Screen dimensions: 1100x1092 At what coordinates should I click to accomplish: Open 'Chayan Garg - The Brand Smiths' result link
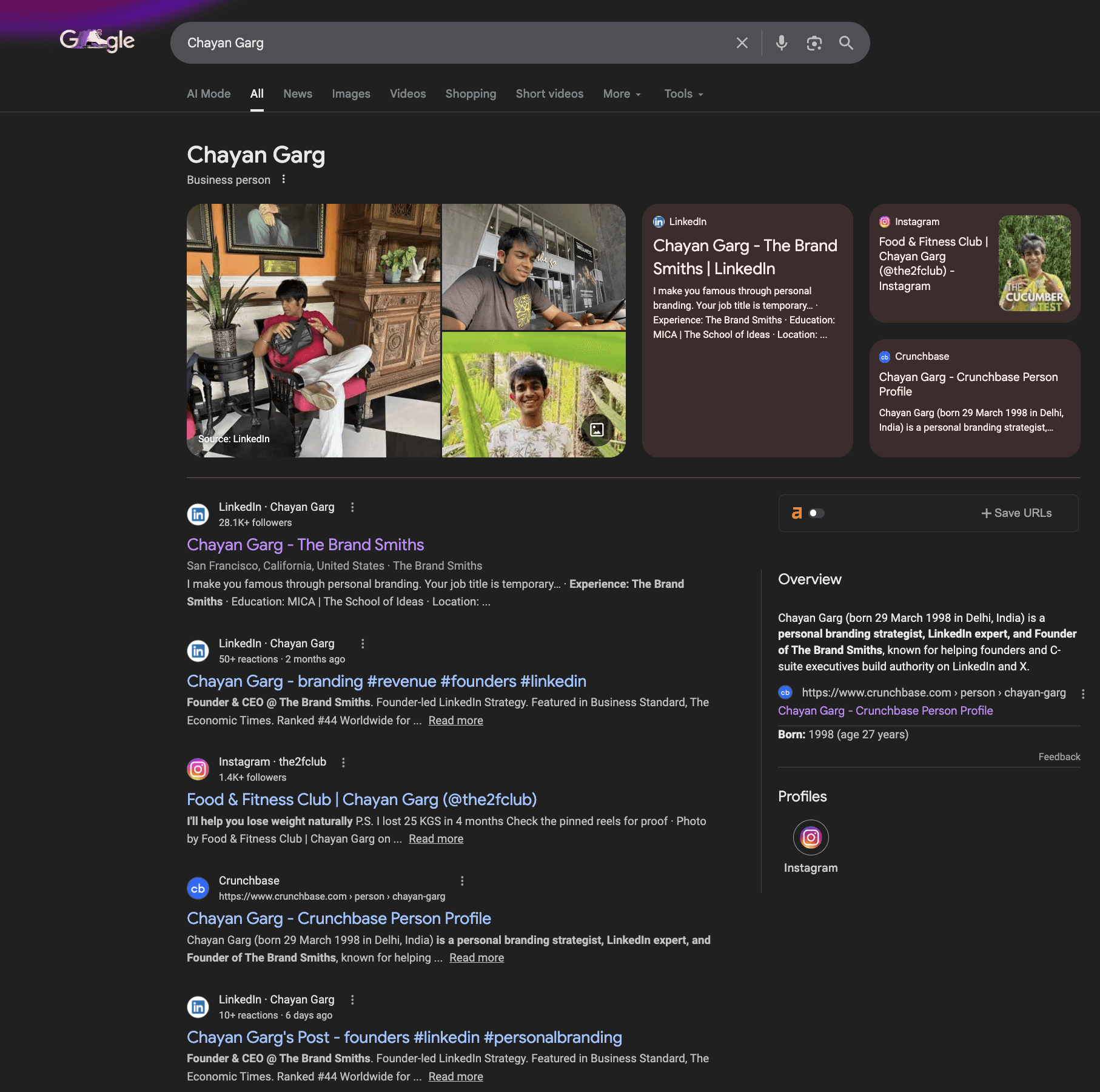pos(305,545)
